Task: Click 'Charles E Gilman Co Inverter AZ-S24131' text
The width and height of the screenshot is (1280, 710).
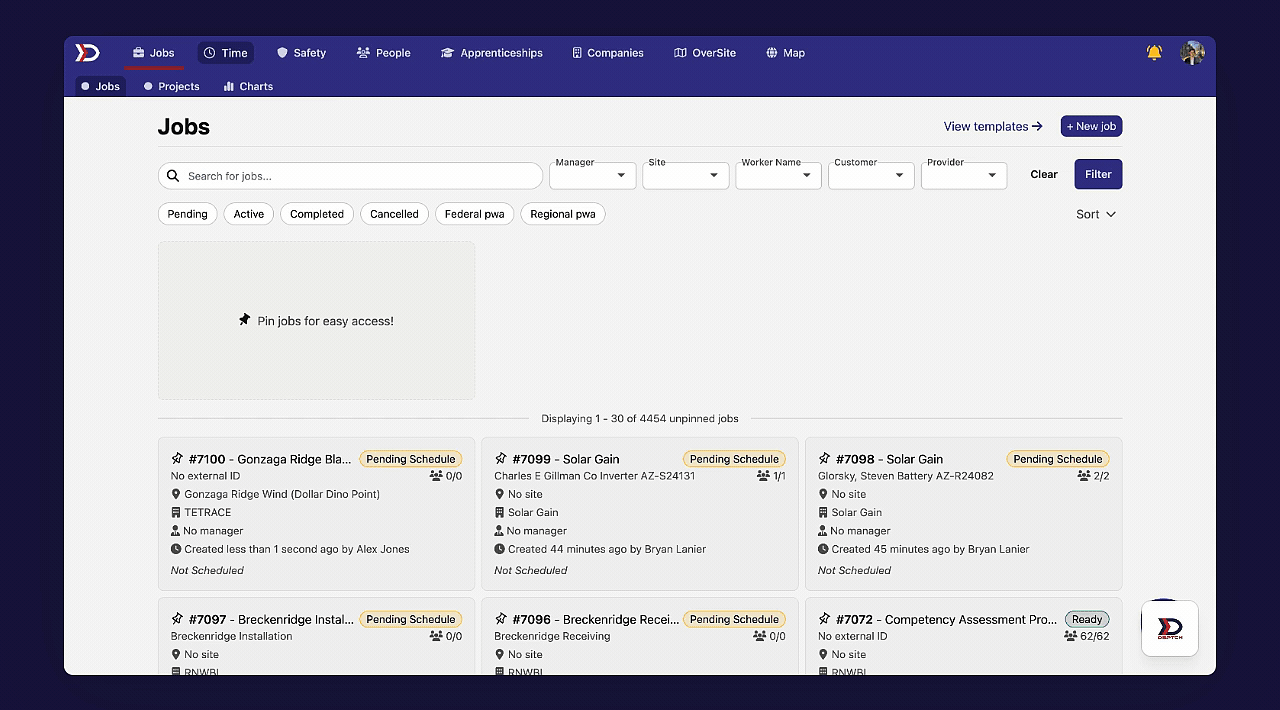Action: tap(594, 476)
